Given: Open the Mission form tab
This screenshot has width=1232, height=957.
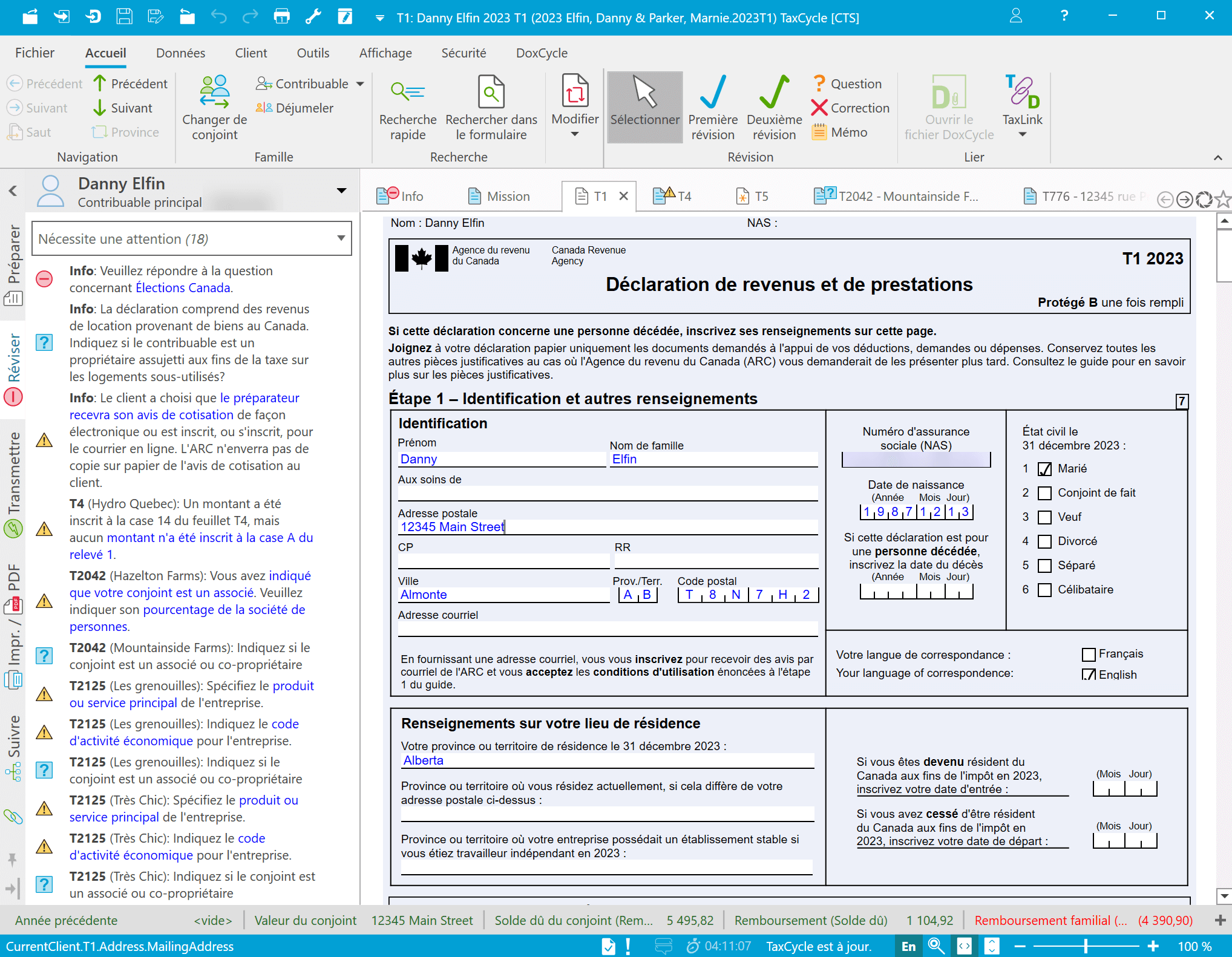Looking at the screenshot, I should (x=499, y=196).
